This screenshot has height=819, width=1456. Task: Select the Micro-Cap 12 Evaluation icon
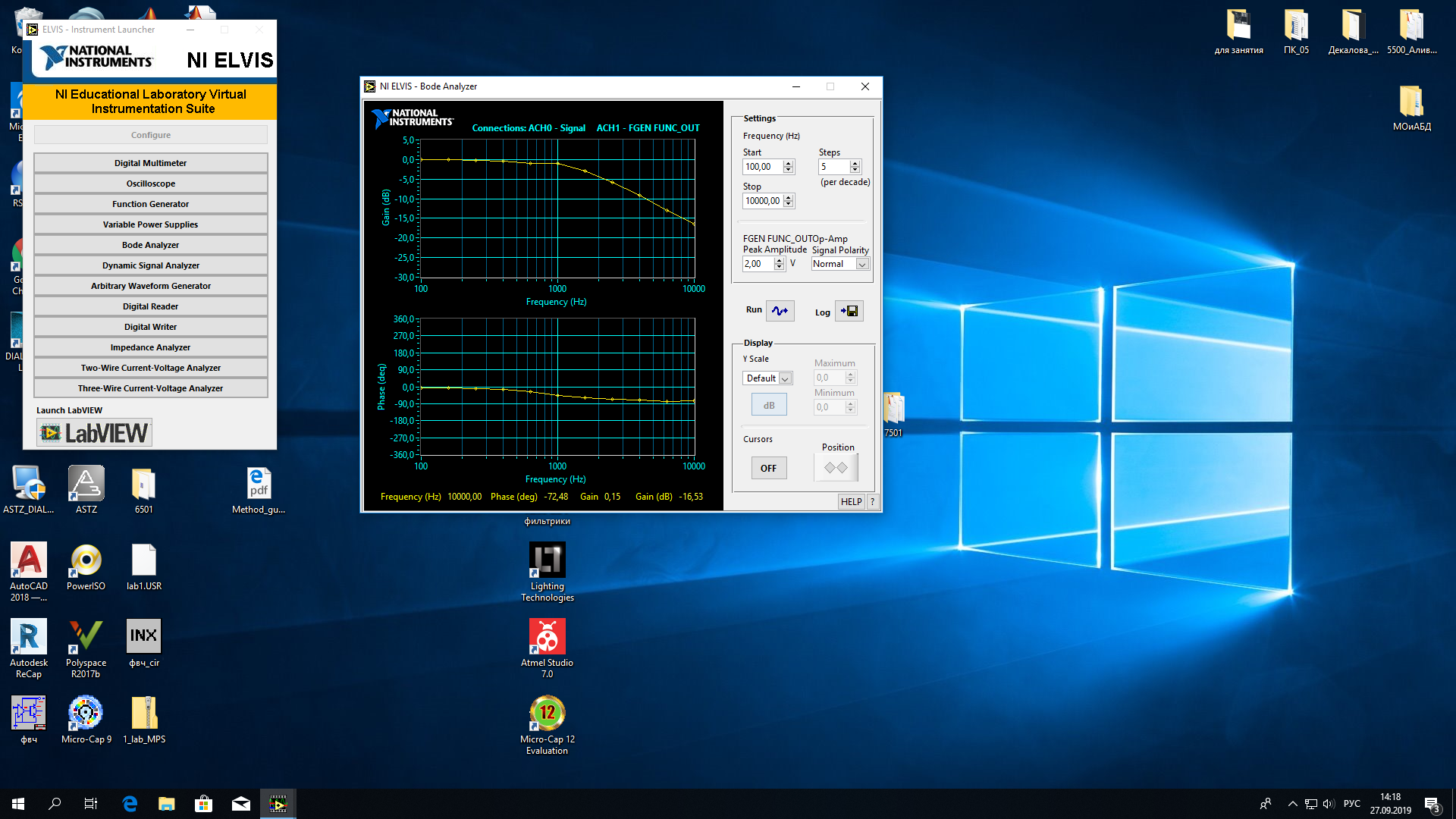548,726
